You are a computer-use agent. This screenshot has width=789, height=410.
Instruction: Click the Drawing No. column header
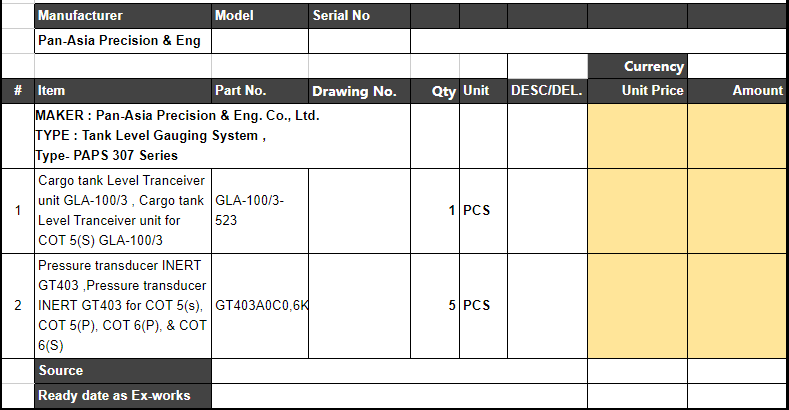(359, 91)
